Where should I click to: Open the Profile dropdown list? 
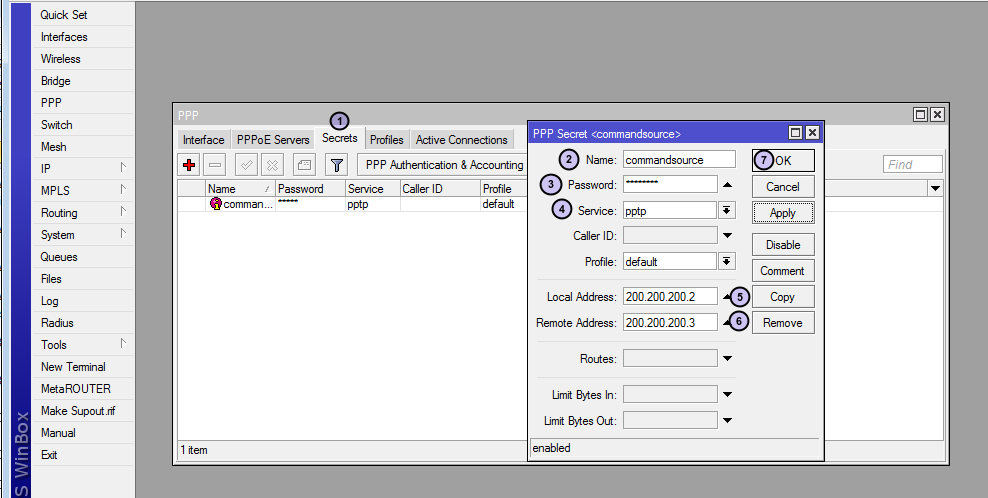coord(727,262)
